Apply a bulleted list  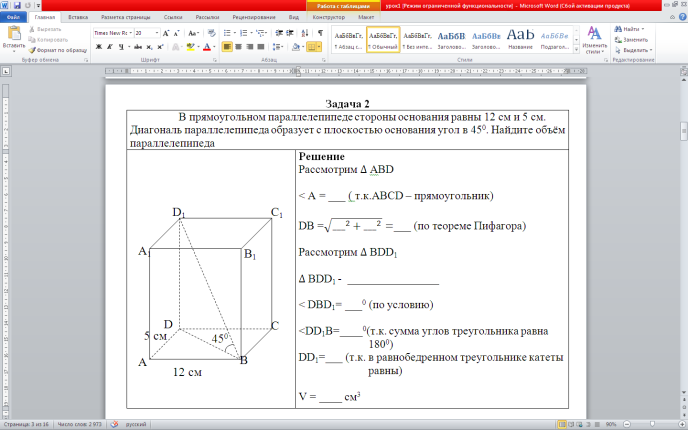tap(229, 32)
